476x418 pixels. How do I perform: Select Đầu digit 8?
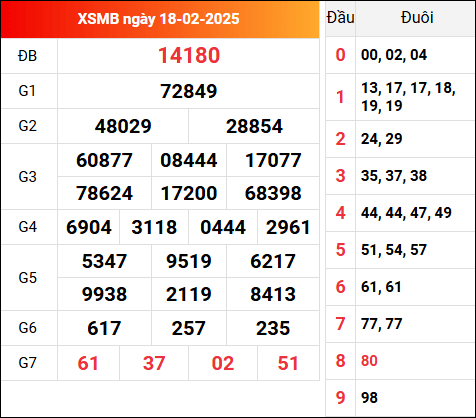click(x=340, y=361)
